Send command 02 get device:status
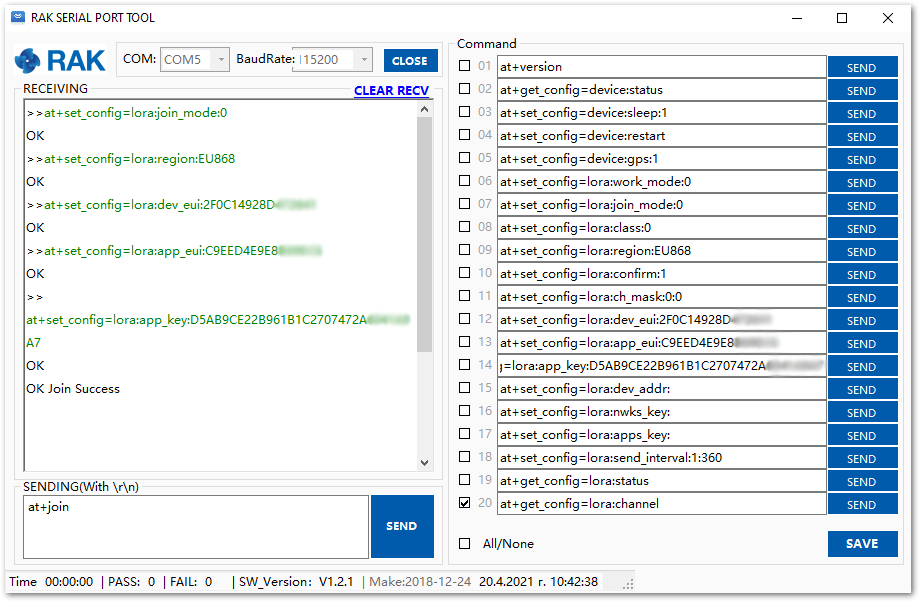This screenshot has width=920, height=602. 862,90
